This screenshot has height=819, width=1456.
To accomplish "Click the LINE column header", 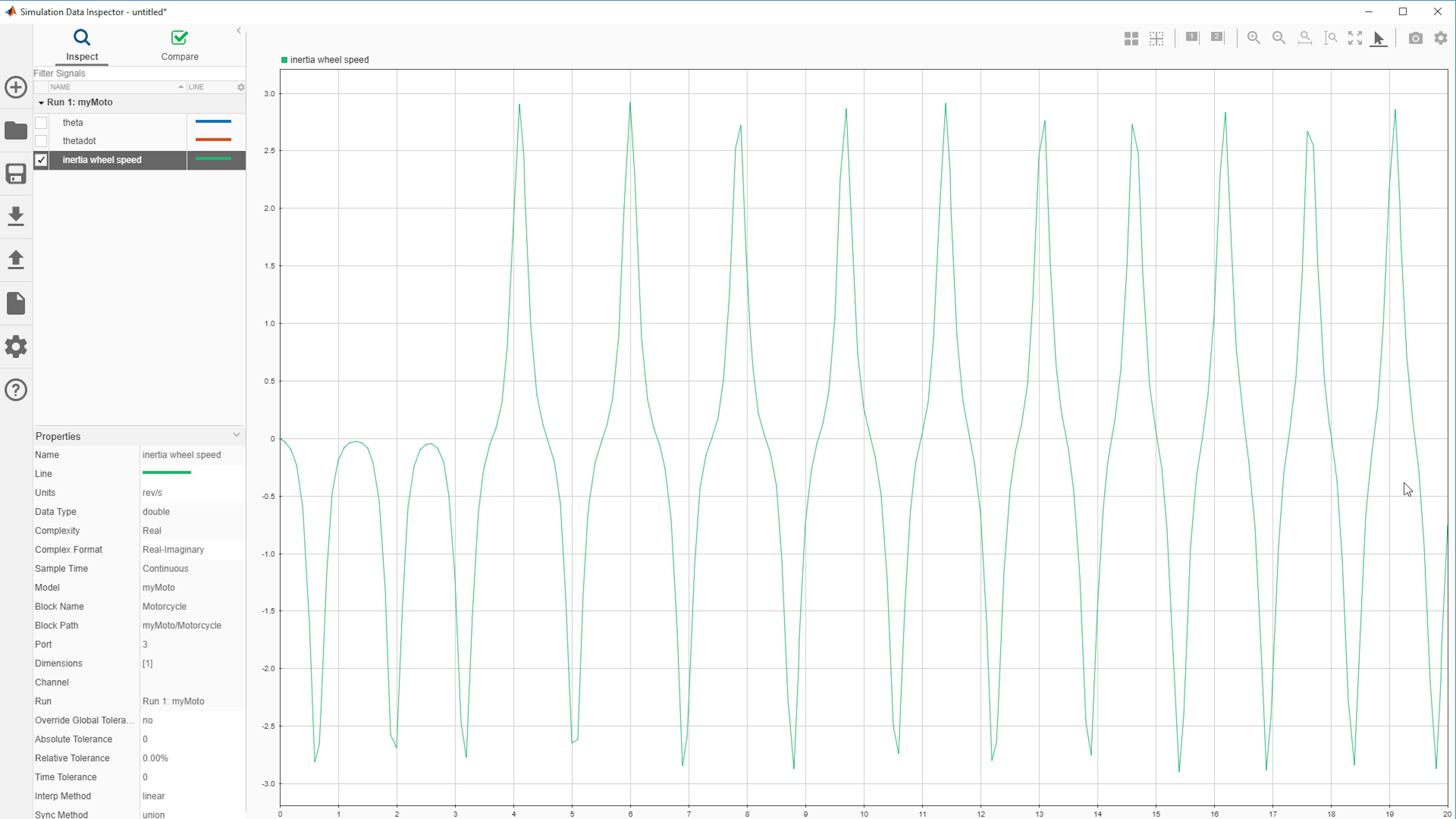I will (196, 87).
